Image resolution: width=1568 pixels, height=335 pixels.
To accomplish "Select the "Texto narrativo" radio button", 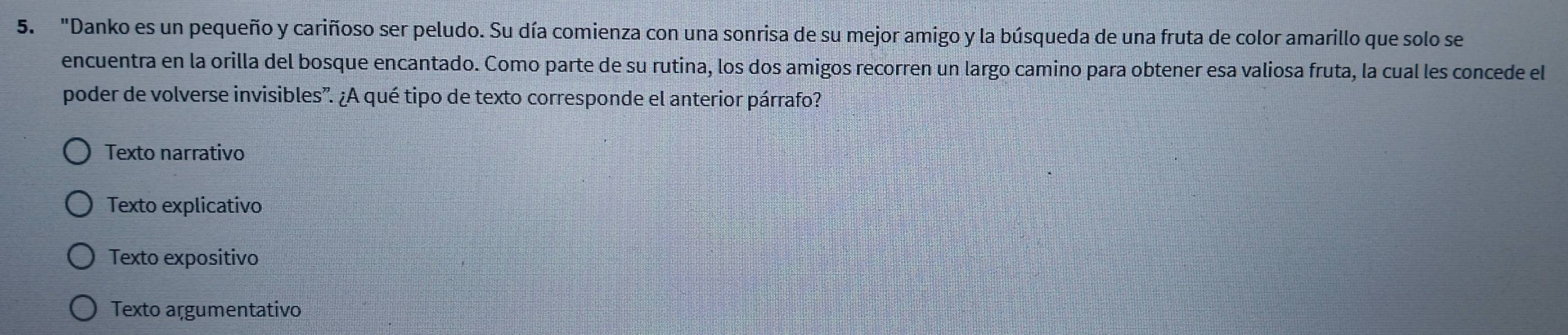I will click(78, 154).
